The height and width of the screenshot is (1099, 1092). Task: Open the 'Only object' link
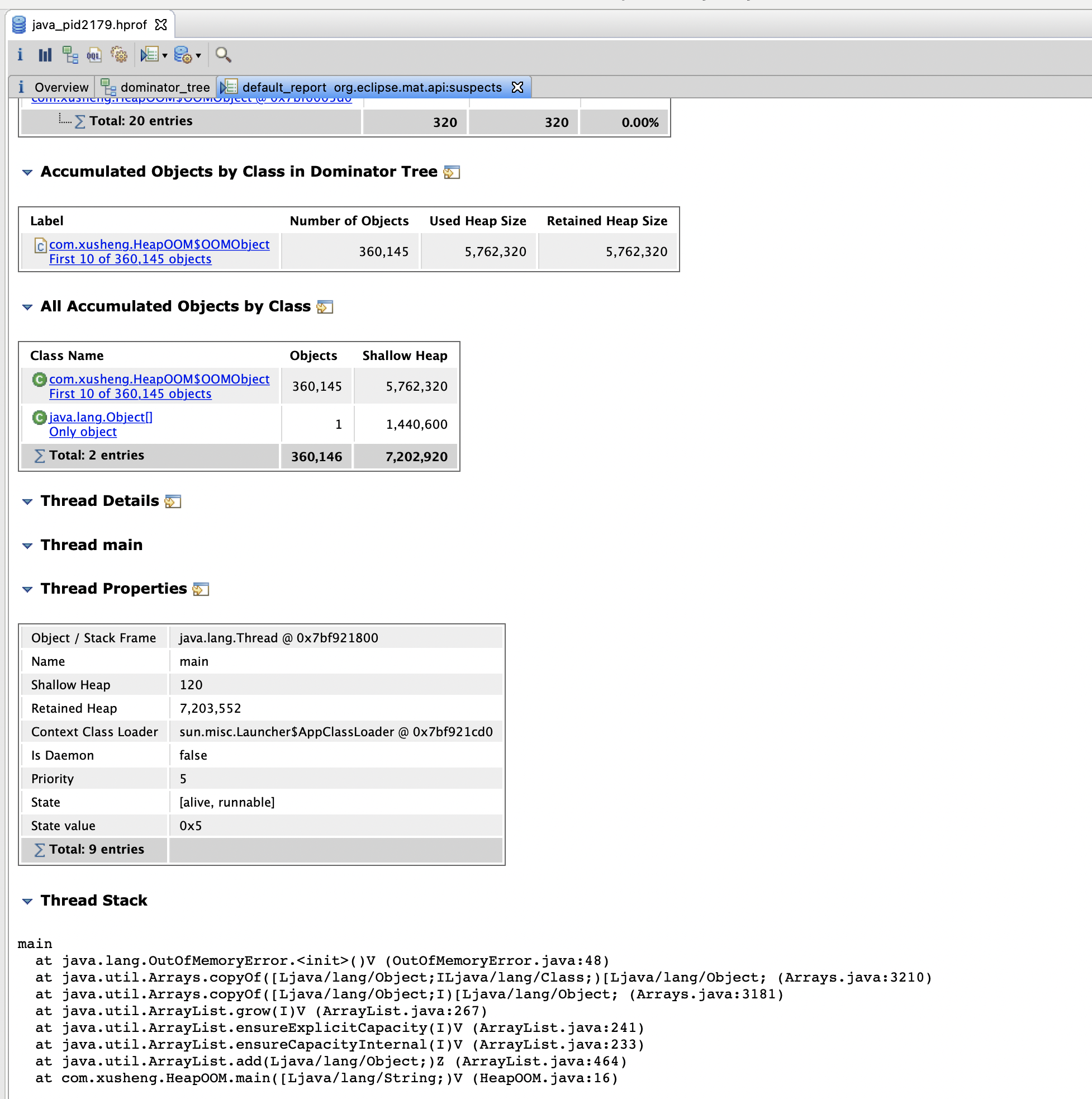[83, 432]
